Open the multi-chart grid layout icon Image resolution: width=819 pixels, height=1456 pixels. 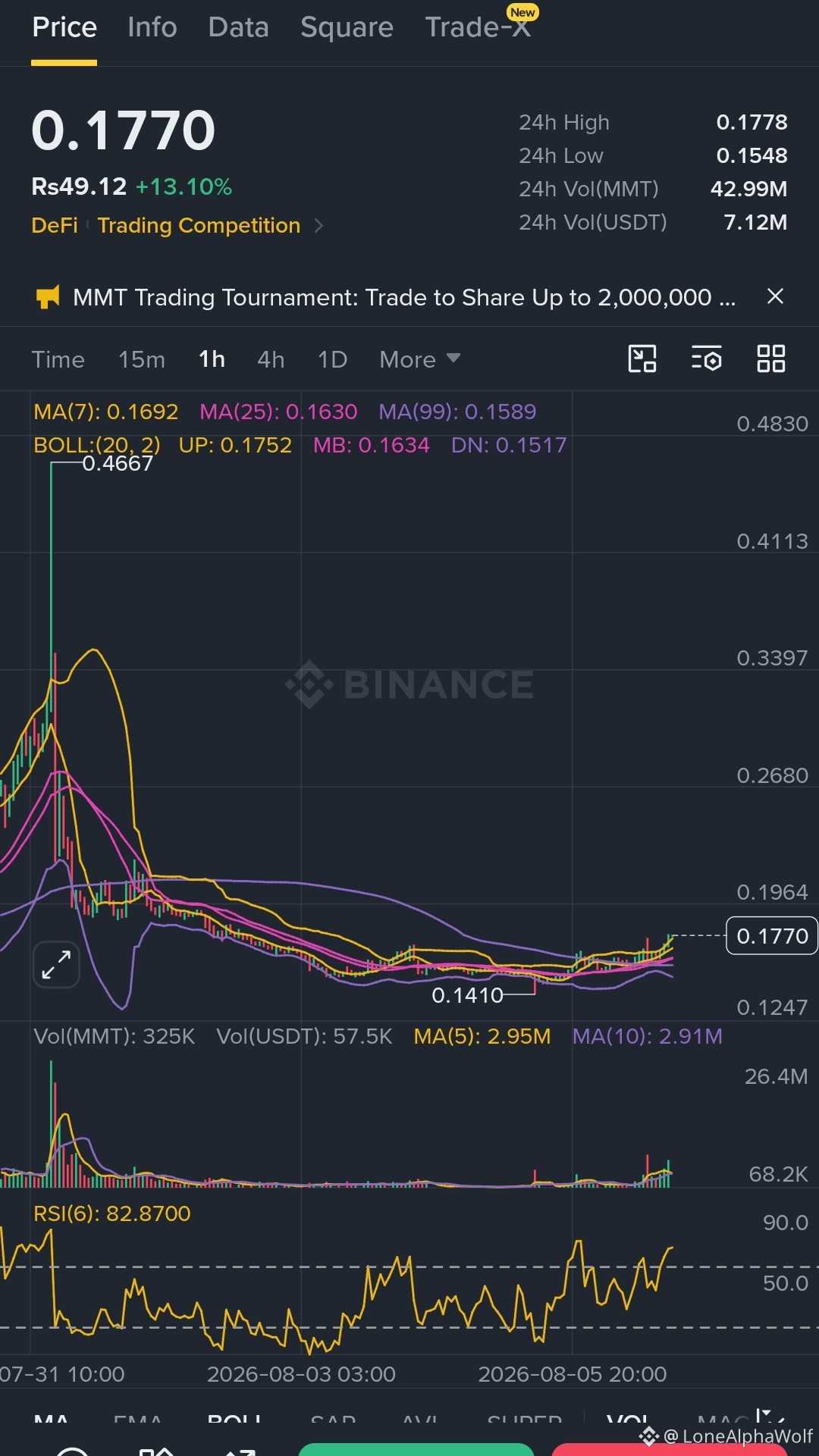pyautogui.click(x=771, y=359)
